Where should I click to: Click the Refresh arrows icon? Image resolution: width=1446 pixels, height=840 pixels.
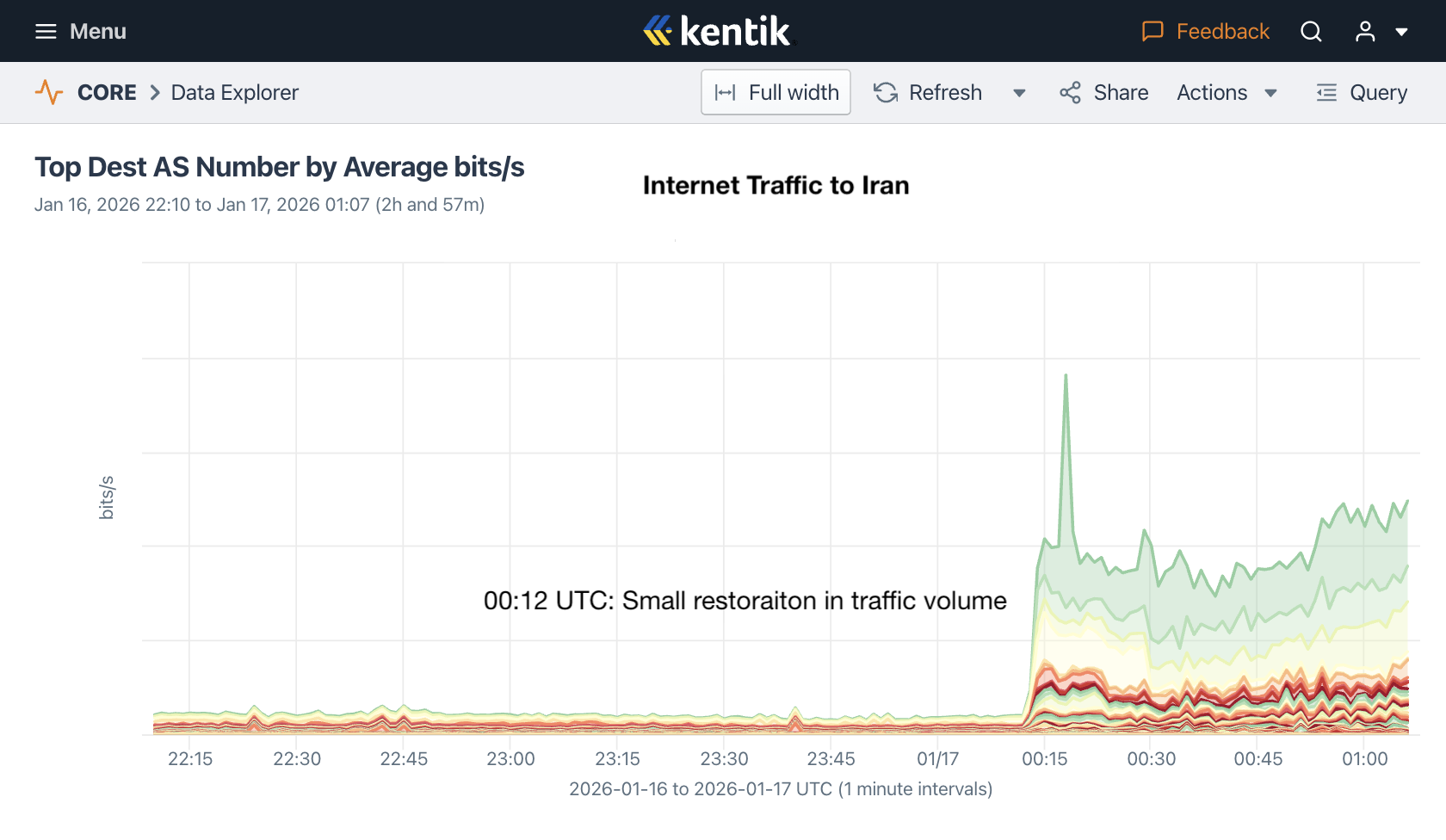pyautogui.click(x=886, y=92)
